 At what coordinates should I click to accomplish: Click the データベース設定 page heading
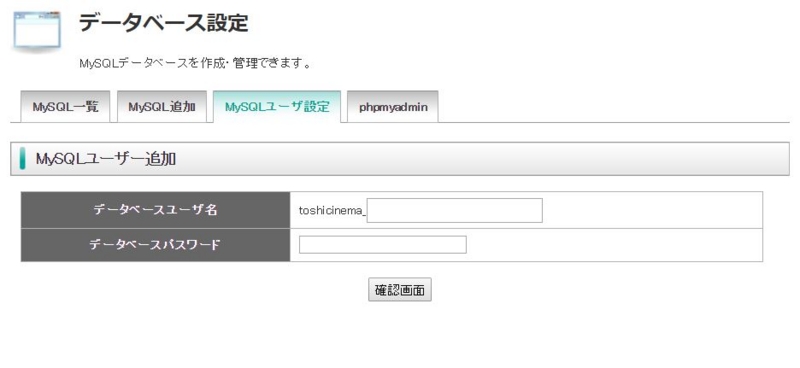click(163, 23)
